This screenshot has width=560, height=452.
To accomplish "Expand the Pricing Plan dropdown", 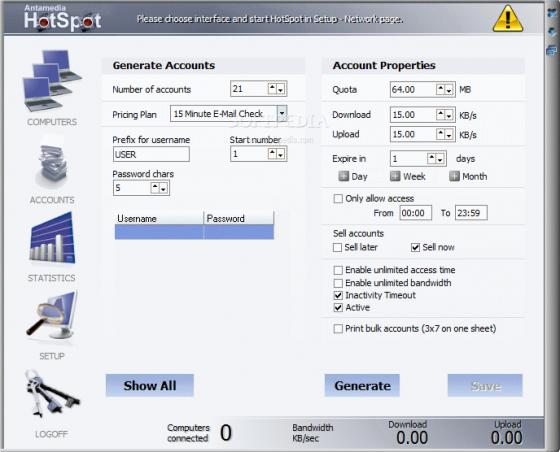I will point(282,114).
